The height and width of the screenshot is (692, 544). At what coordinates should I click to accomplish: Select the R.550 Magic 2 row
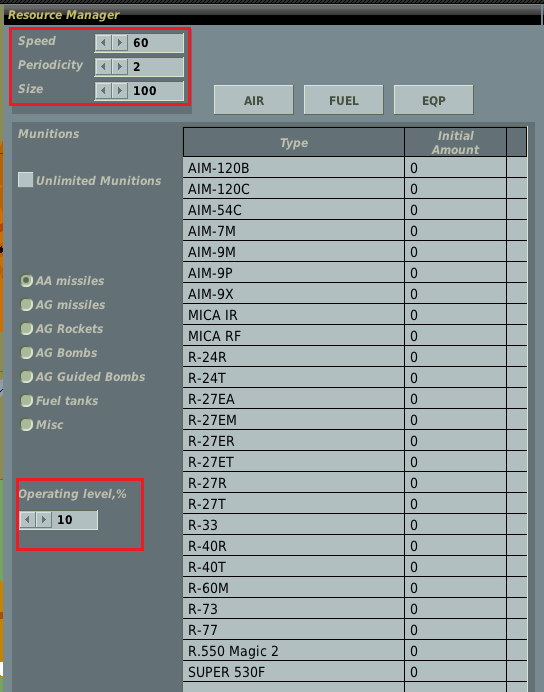[355, 651]
